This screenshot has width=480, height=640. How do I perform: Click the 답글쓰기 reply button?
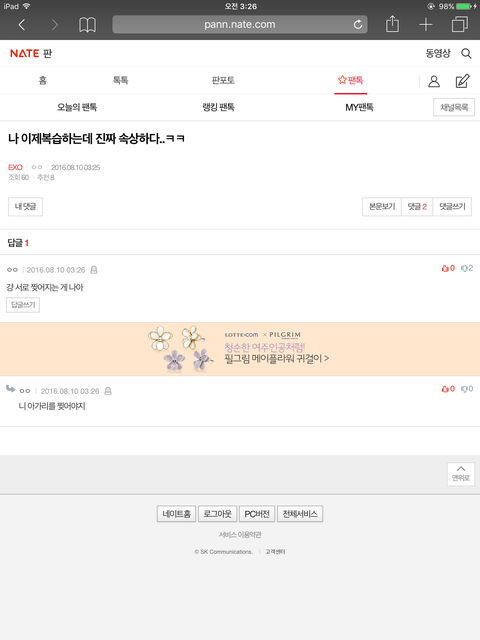tap(23, 305)
